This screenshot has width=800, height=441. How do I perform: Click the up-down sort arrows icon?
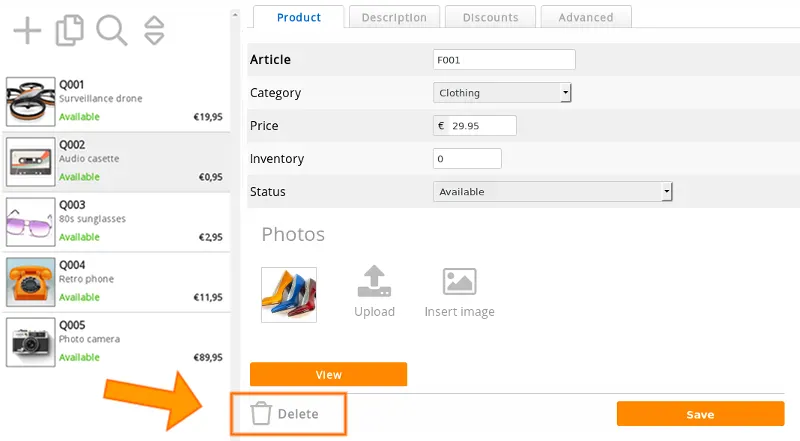(154, 31)
